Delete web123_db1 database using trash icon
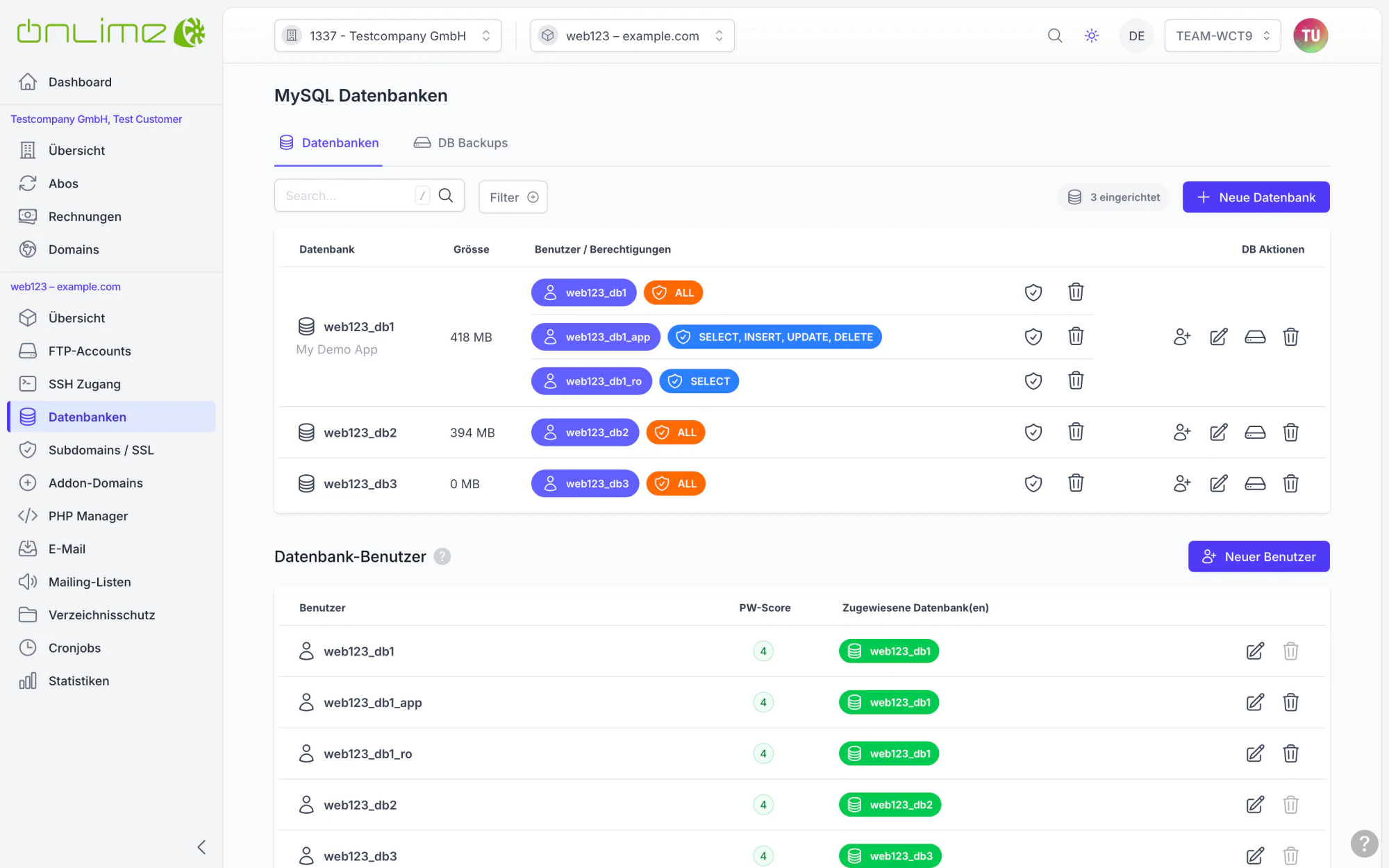Screen dimensions: 1389x868 pos(1290,337)
